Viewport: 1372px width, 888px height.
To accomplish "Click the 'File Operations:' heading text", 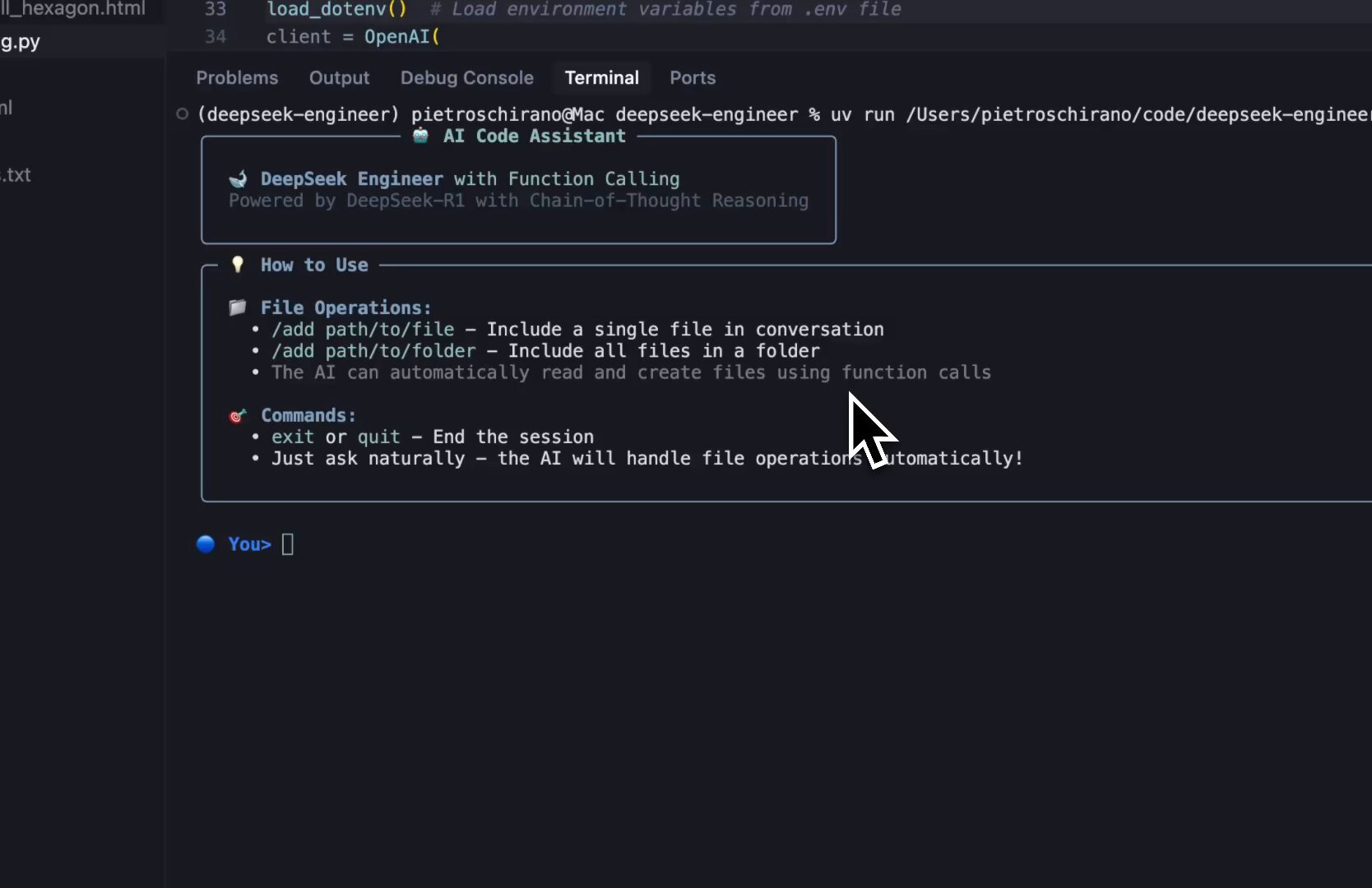I will (x=345, y=308).
